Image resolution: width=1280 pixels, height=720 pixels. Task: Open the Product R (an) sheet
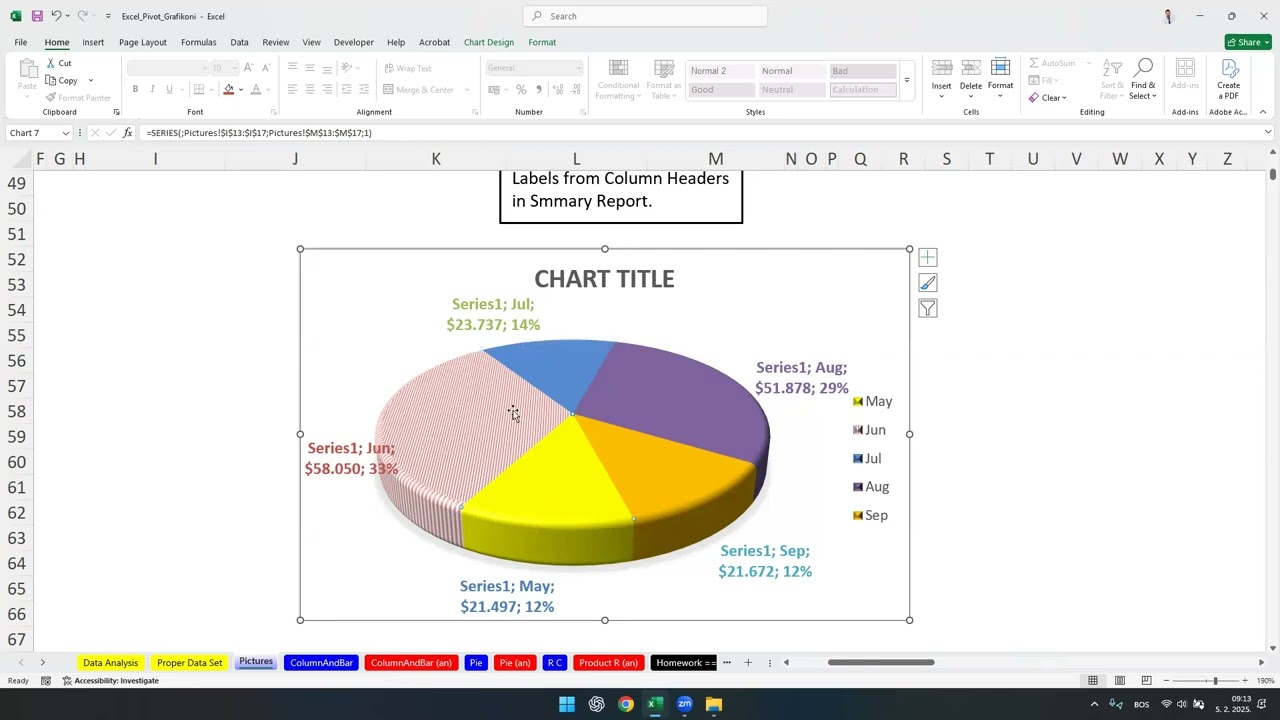point(608,663)
